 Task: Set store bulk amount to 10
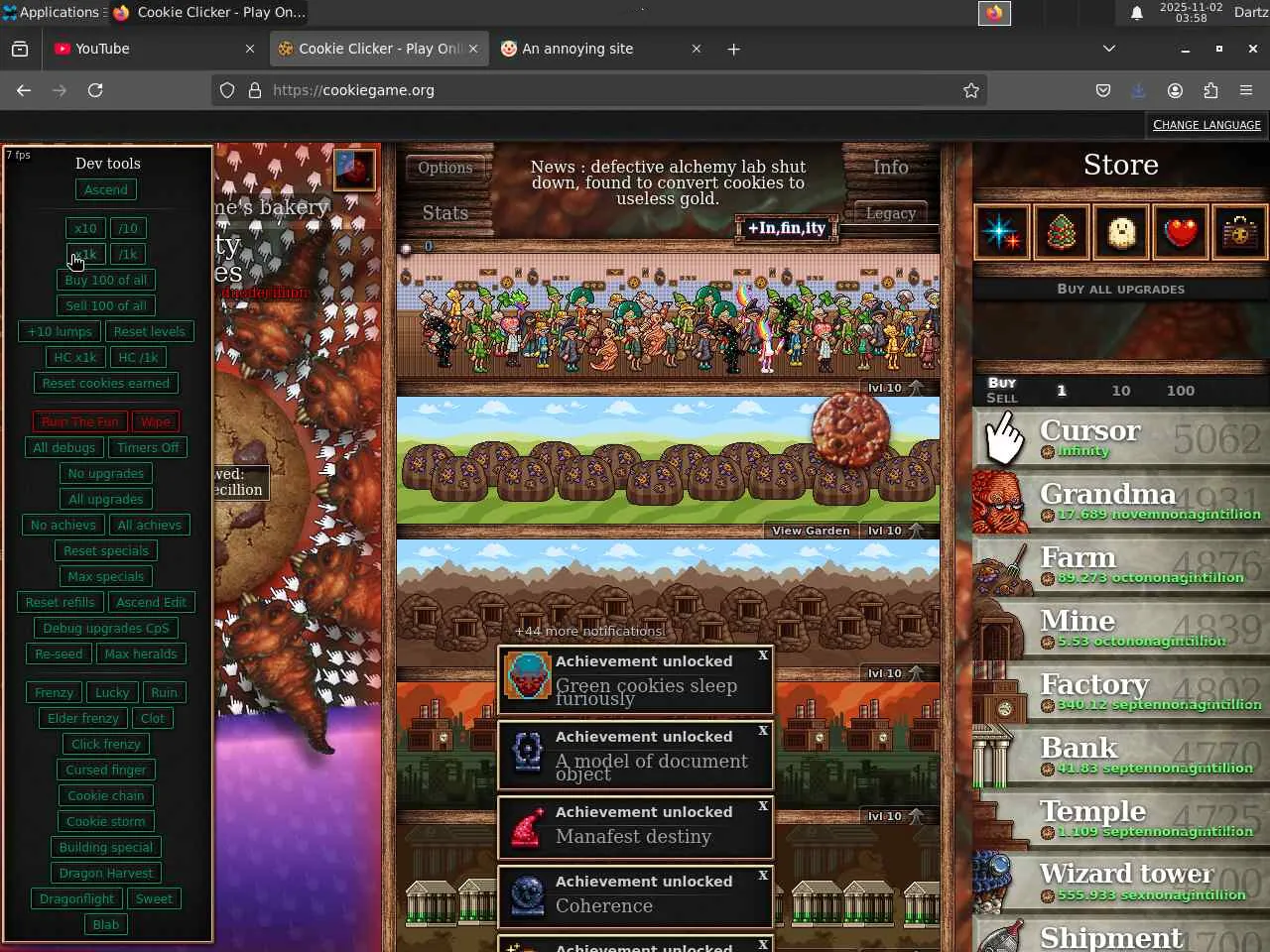(x=1121, y=391)
